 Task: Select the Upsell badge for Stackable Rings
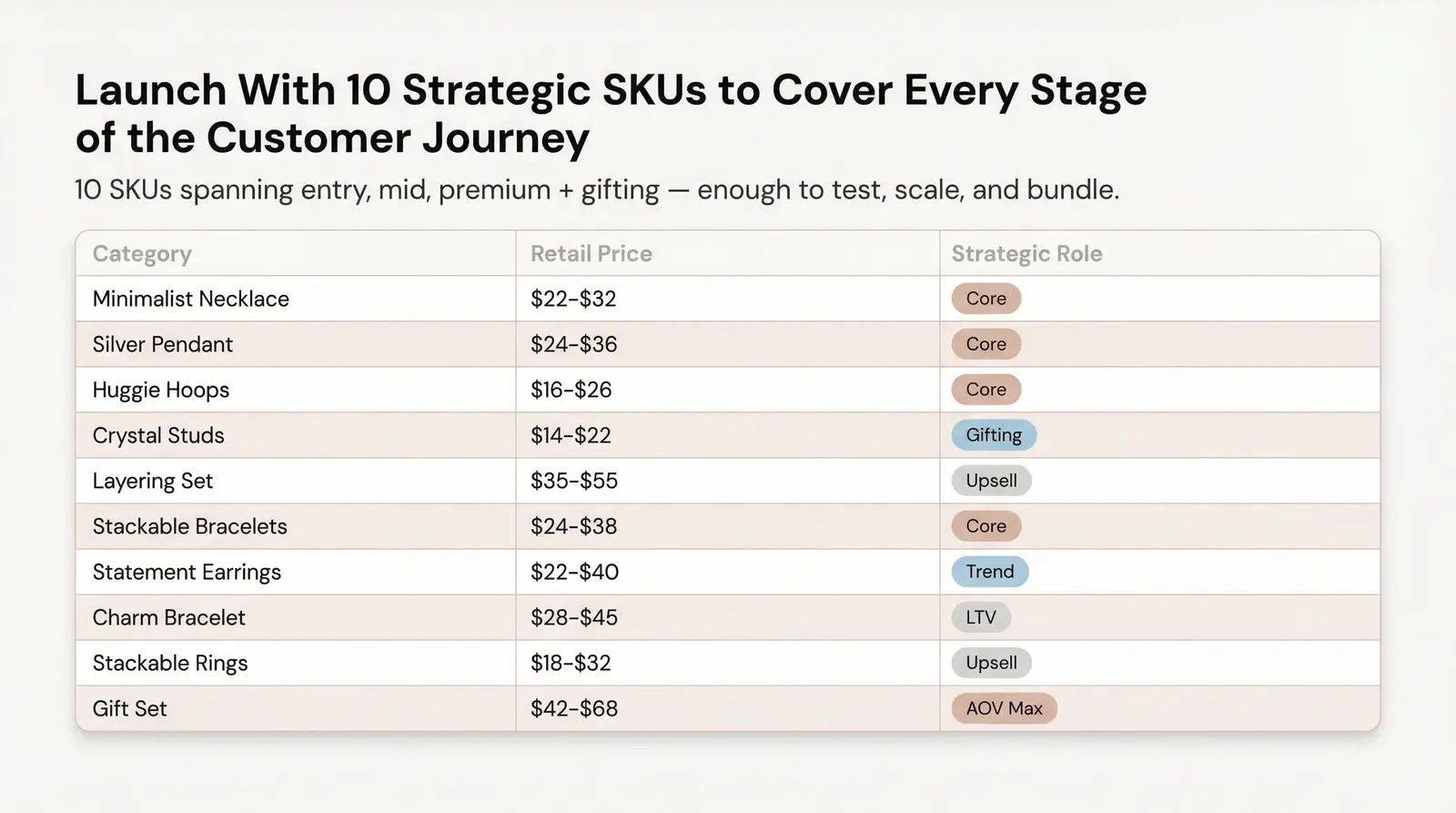coord(992,663)
